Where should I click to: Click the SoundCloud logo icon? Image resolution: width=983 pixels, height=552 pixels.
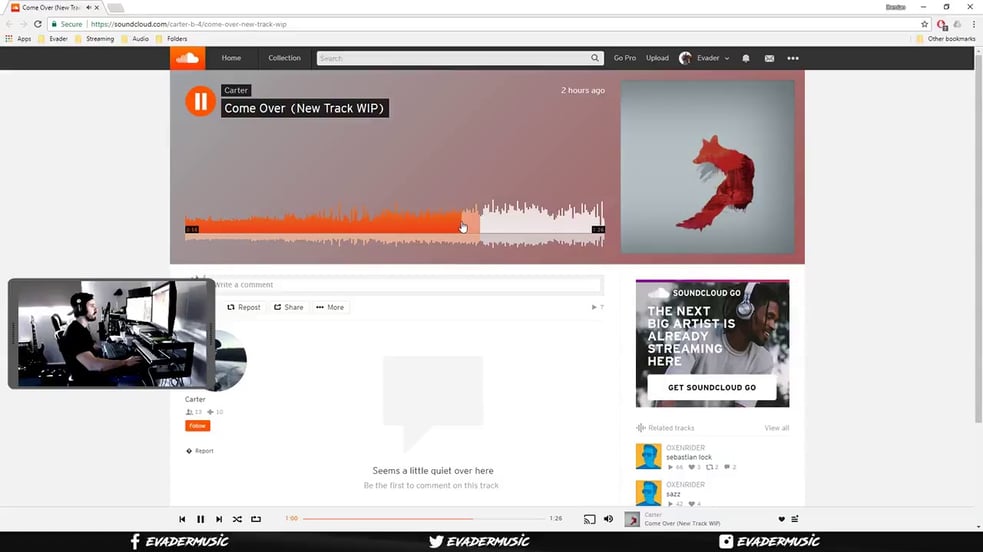(x=187, y=58)
